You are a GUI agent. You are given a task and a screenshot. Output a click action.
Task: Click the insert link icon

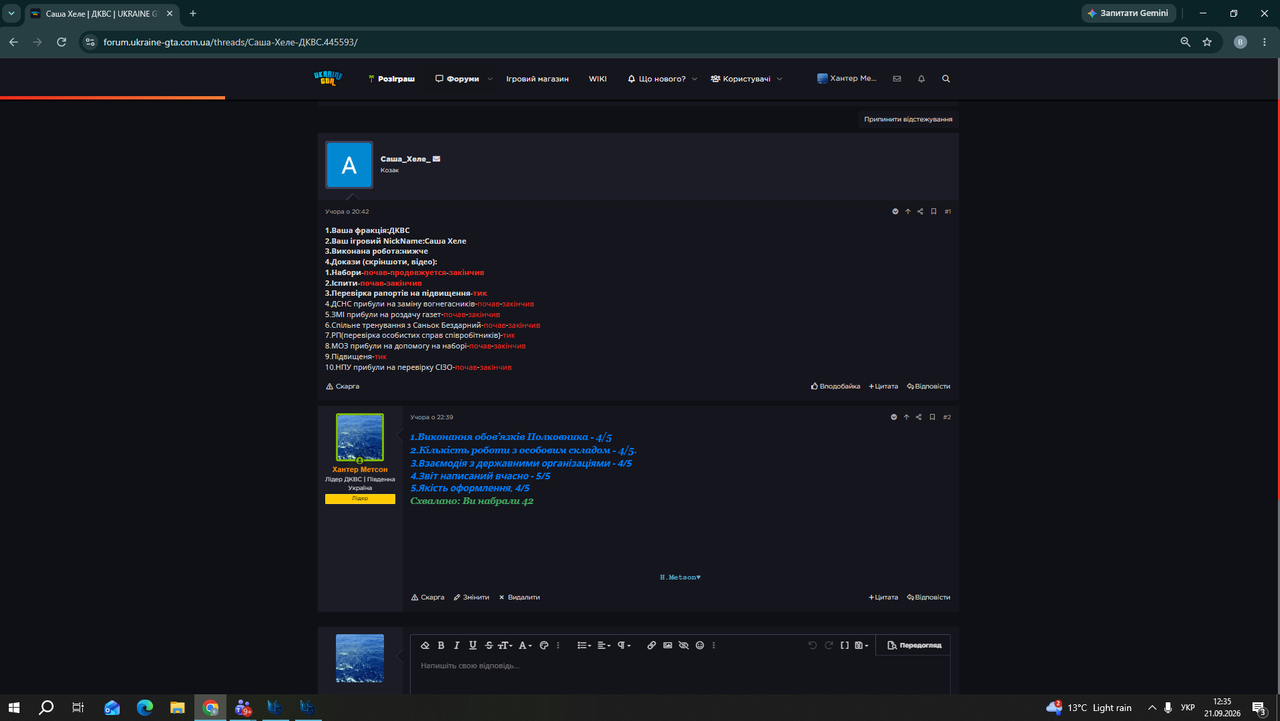(652, 645)
